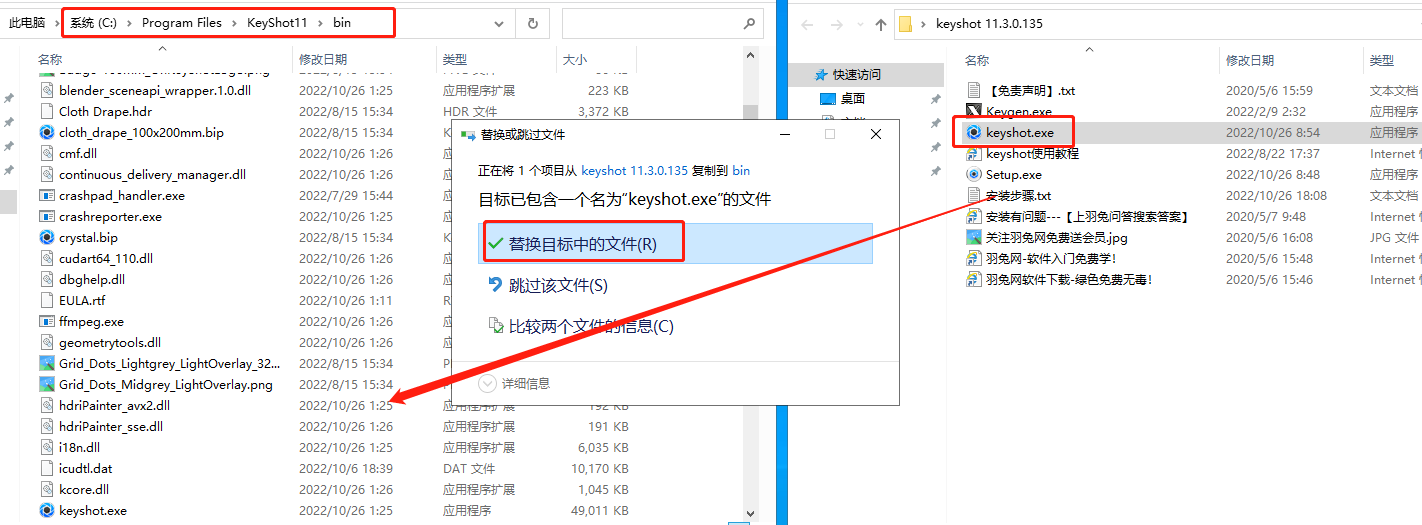Click KeyShot11 in the breadcrumb path

(277, 22)
